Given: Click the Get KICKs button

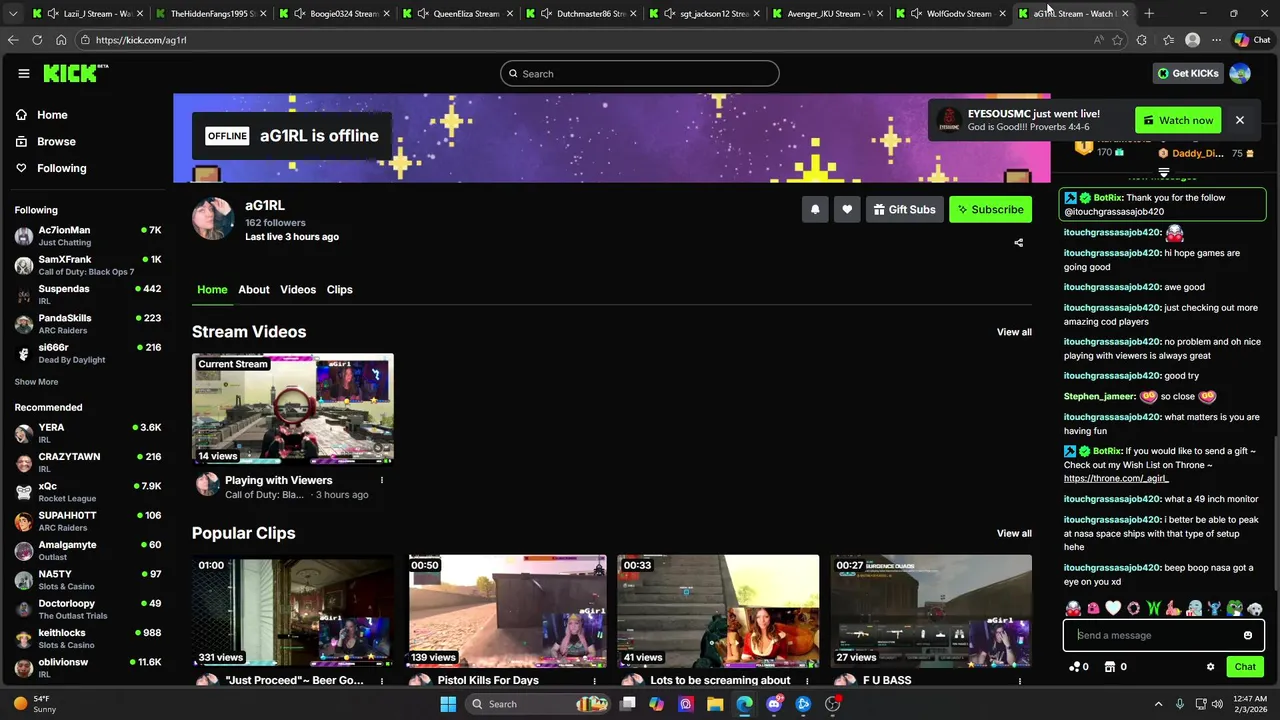Looking at the screenshot, I should pyautogui.click(x=1188, y=73).
